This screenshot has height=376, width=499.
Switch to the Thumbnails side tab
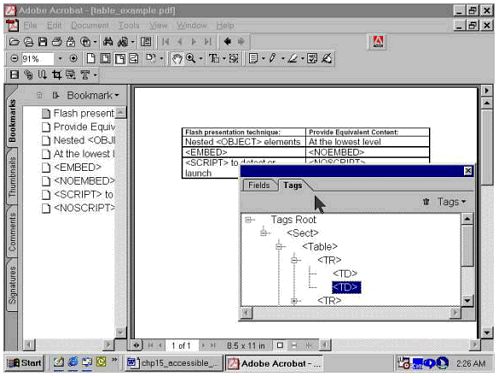click(x=12, y=177)
